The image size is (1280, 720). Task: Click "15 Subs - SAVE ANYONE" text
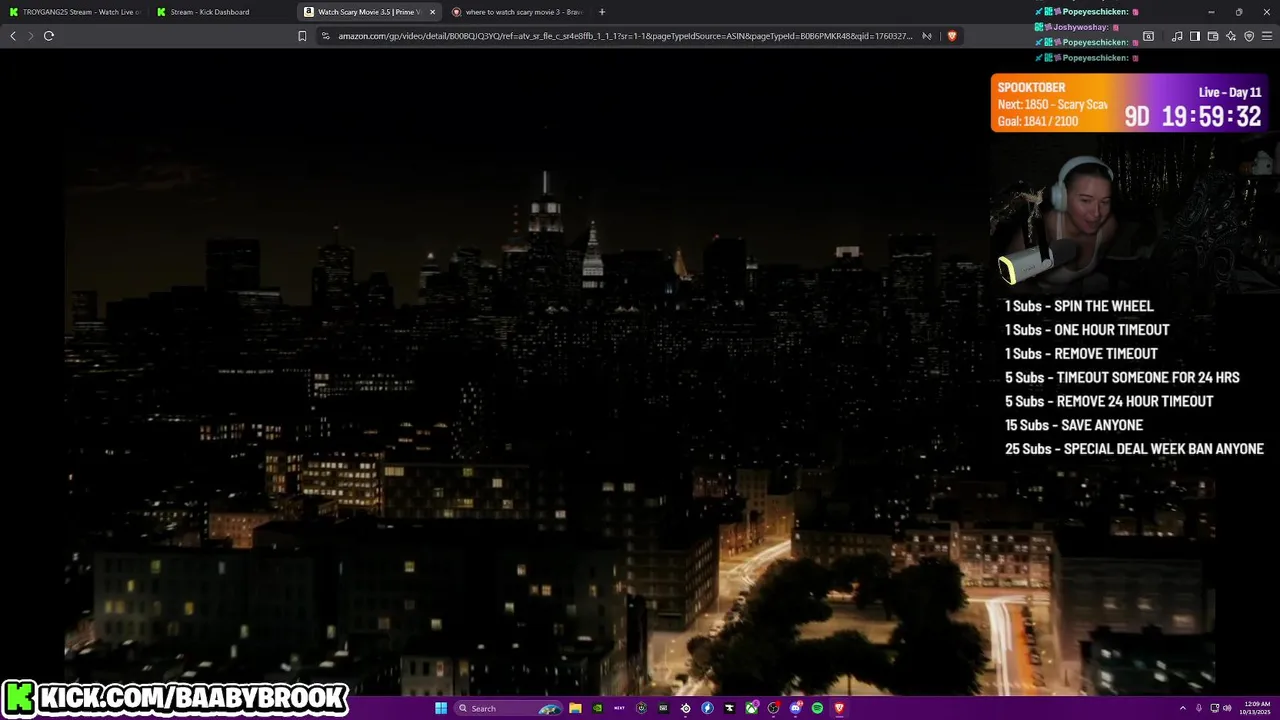1074,426
